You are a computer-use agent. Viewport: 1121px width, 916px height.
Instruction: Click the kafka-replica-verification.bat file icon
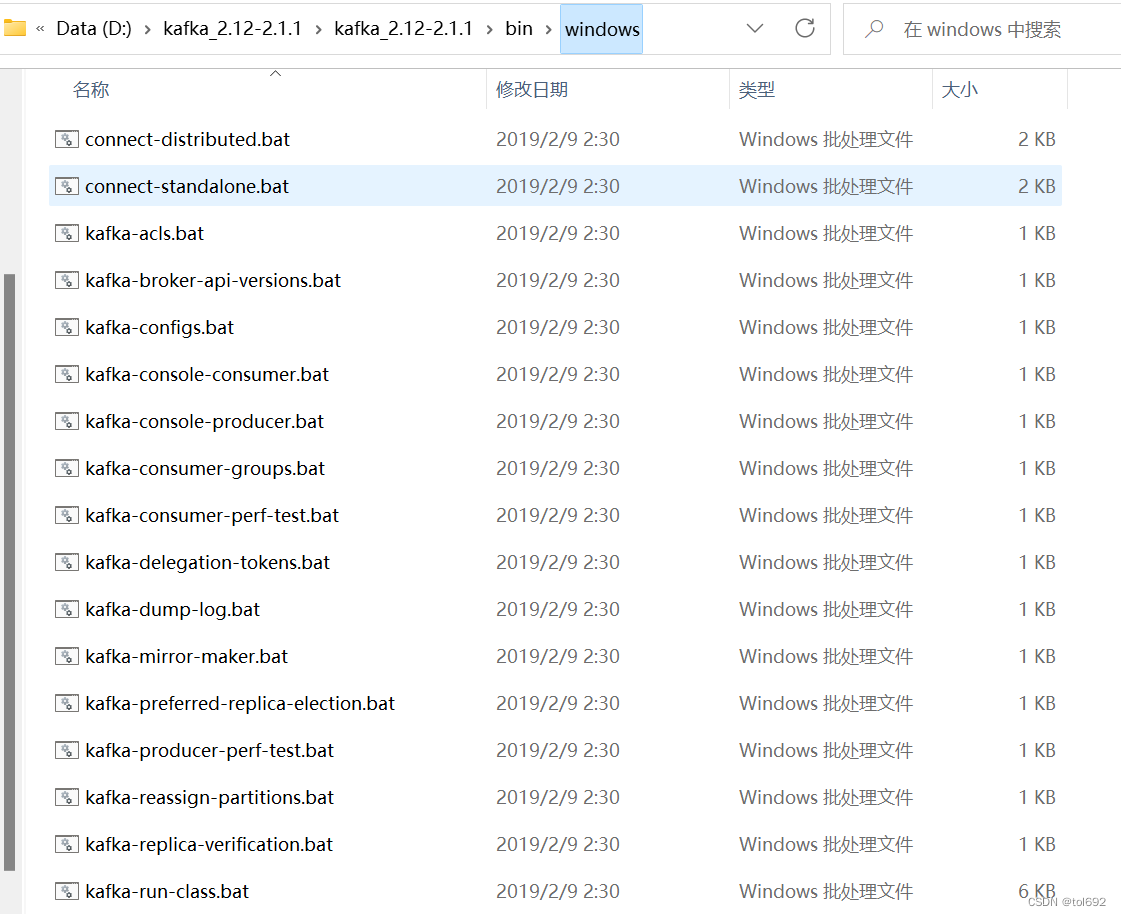[x=66, y=844]
